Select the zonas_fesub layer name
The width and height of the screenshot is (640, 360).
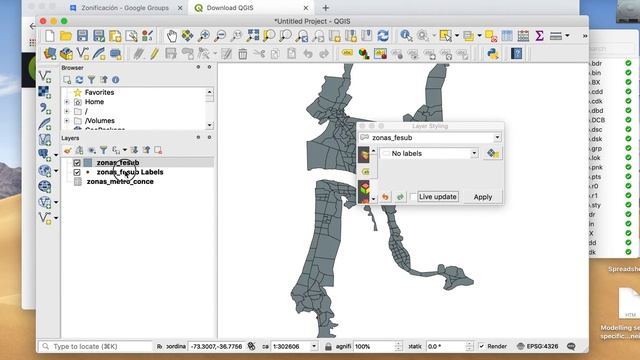click(x=118, y=163)
